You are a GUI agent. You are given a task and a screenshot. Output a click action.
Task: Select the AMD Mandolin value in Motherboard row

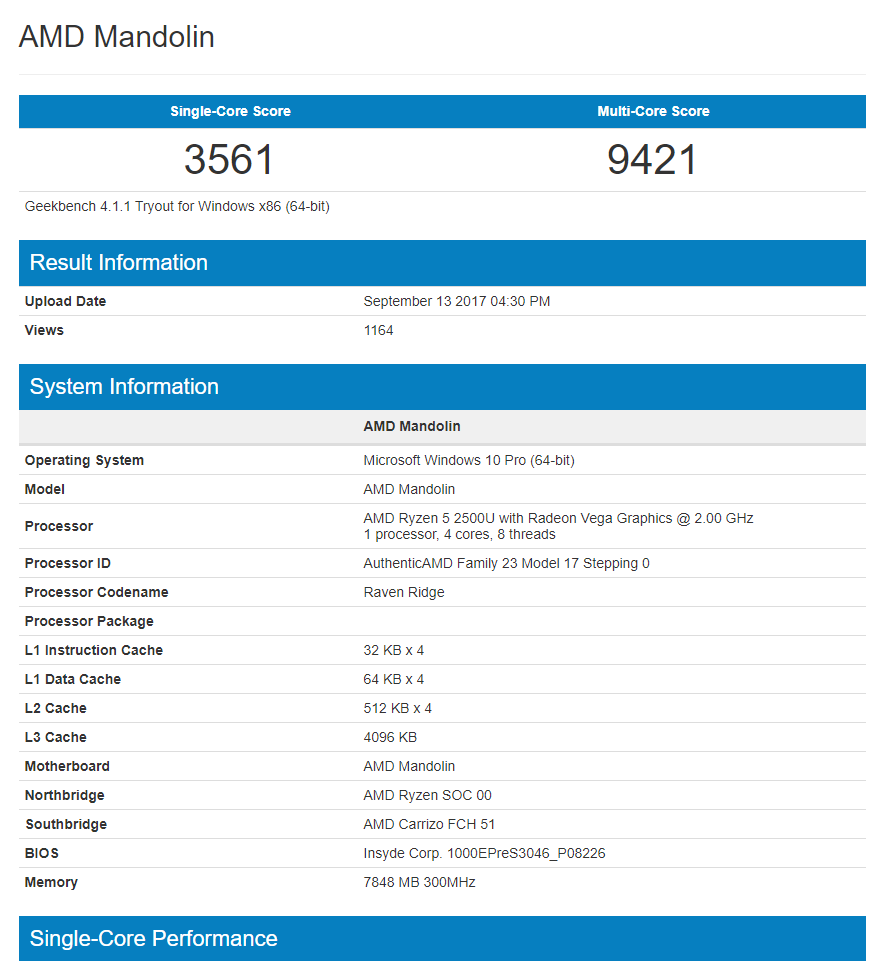[409, 766]
